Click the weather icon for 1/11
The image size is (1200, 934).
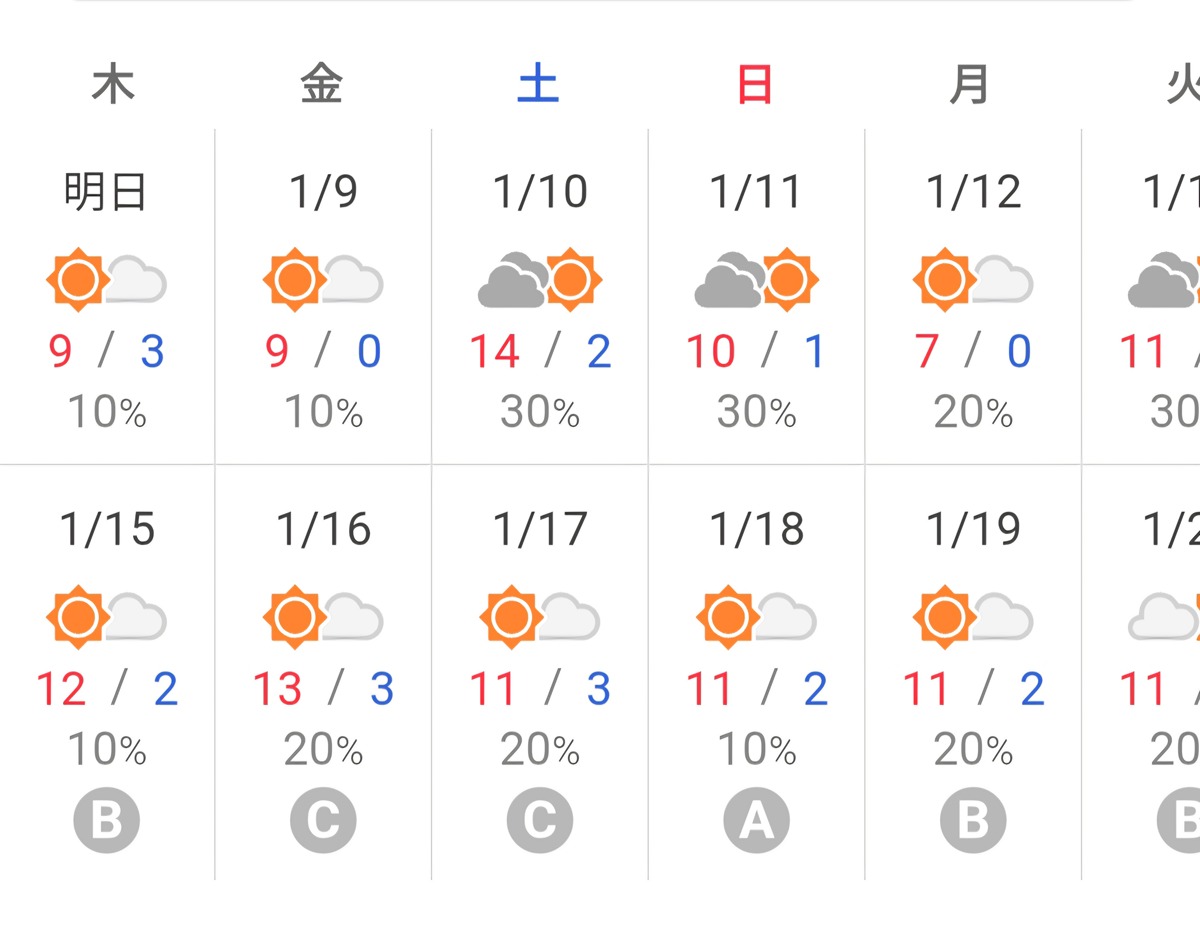point(756,280)
